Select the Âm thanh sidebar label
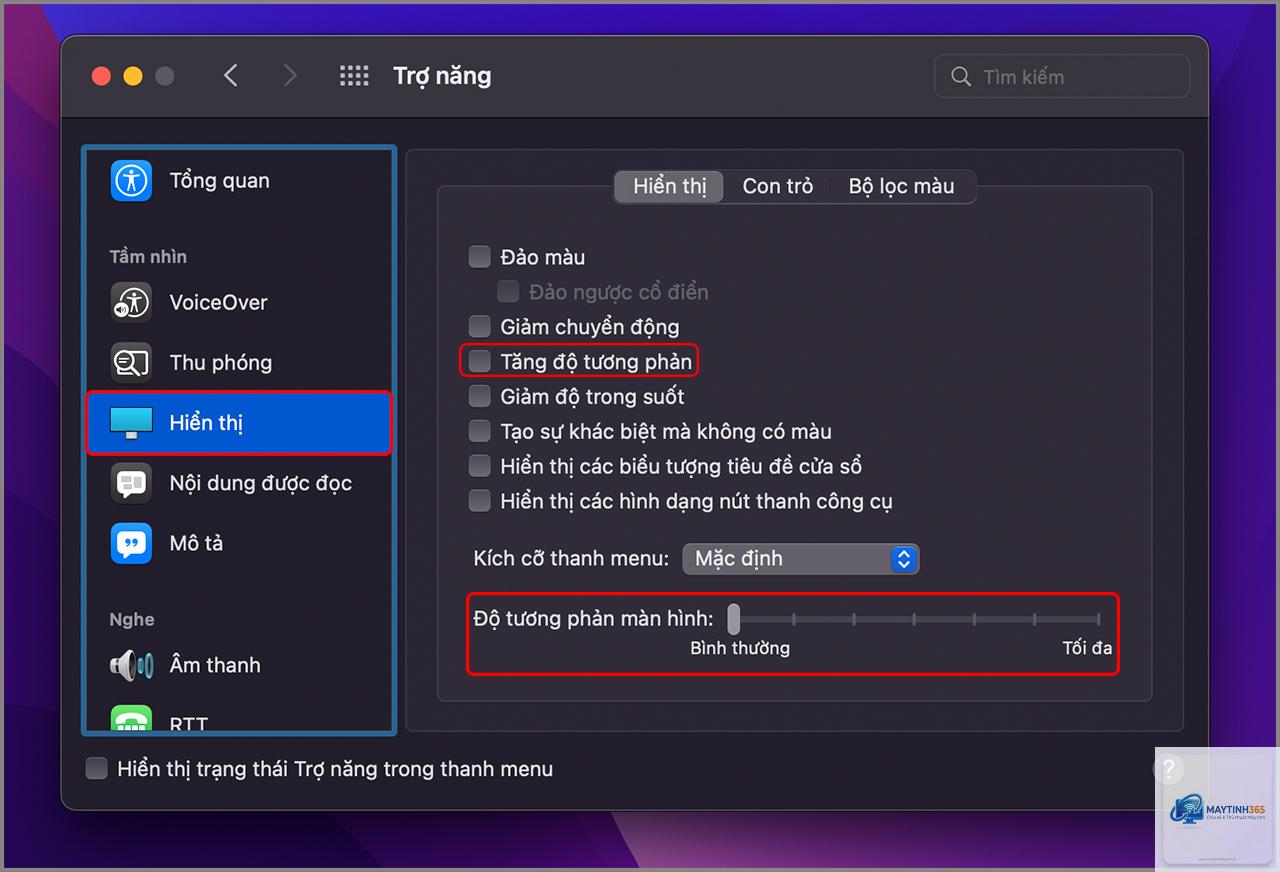 pos(215,665)
